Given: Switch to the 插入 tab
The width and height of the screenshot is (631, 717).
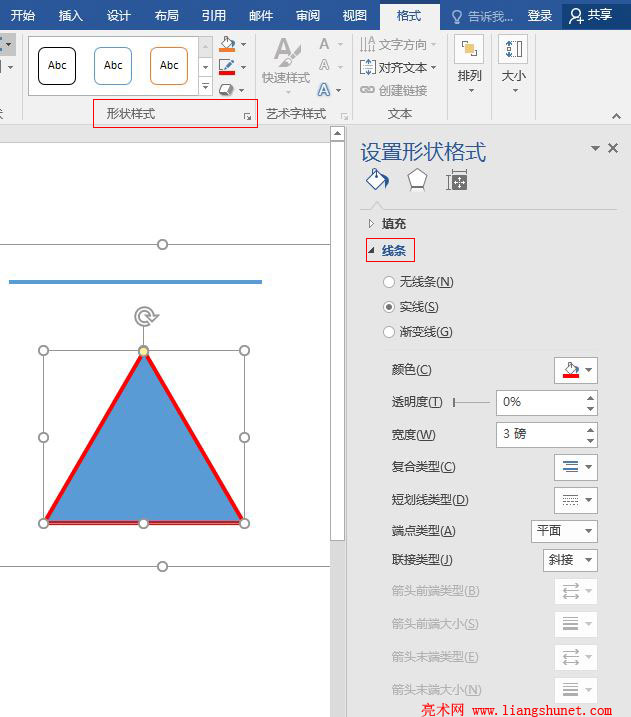Looking at the screenshot, I should (70, 16).
